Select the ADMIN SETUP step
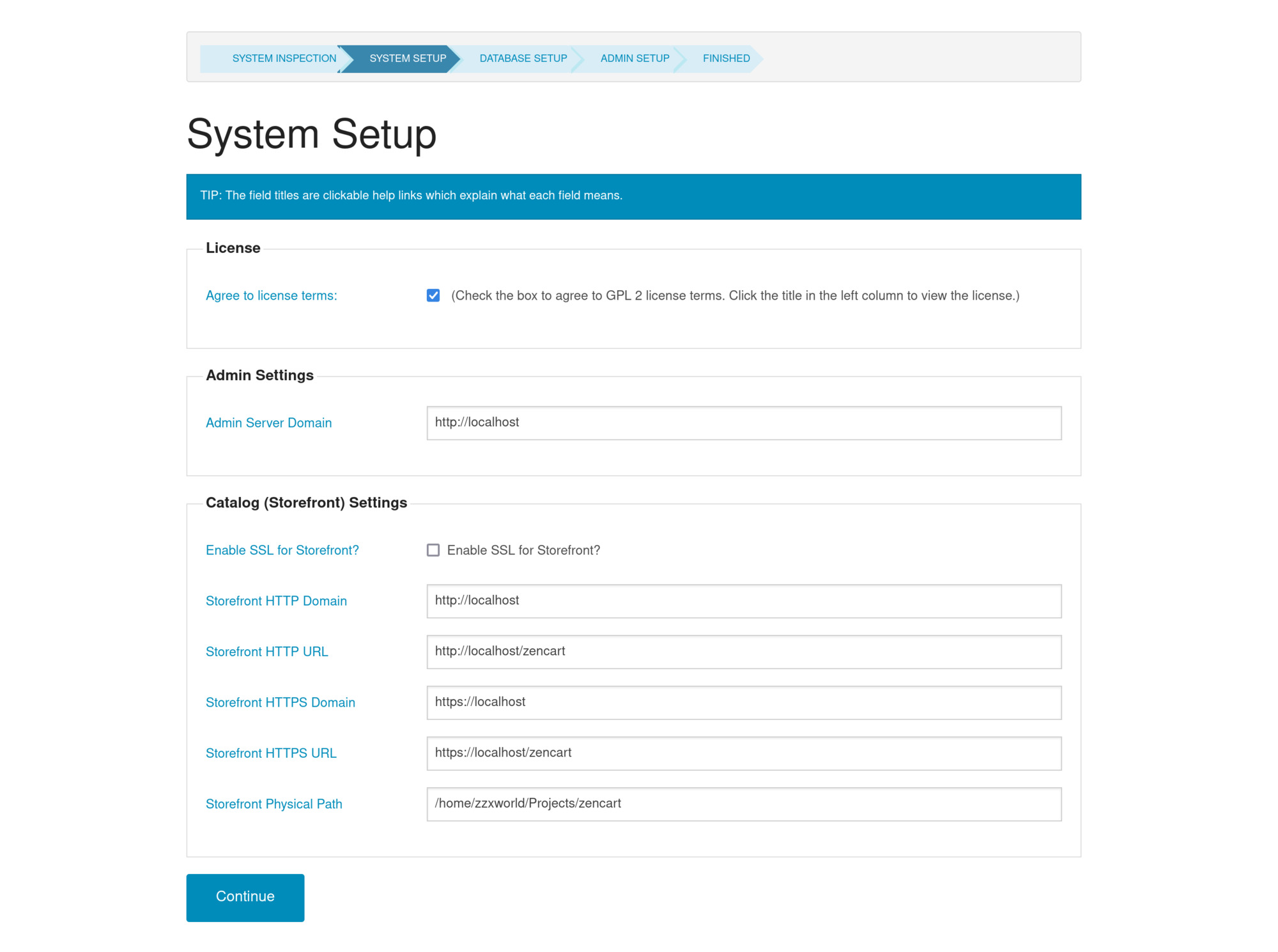 point(635,58)
